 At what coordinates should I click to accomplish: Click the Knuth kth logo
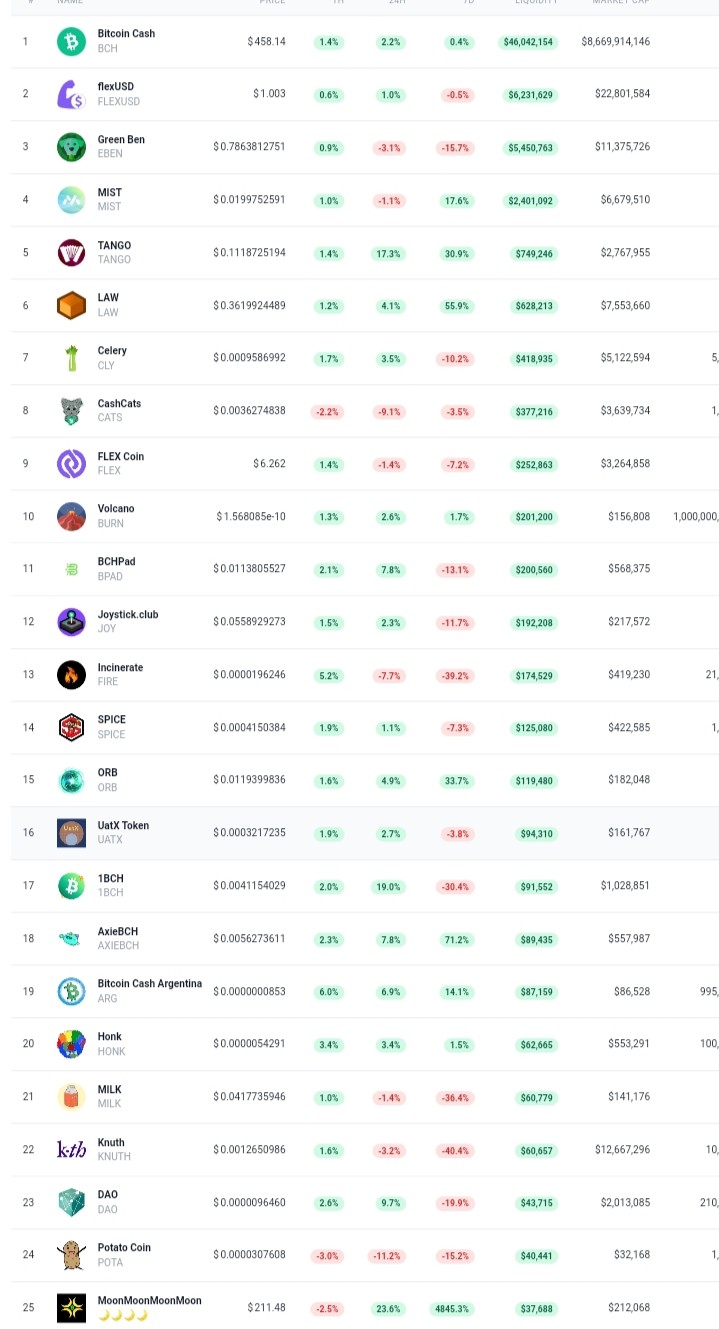tap(71, 1150)
